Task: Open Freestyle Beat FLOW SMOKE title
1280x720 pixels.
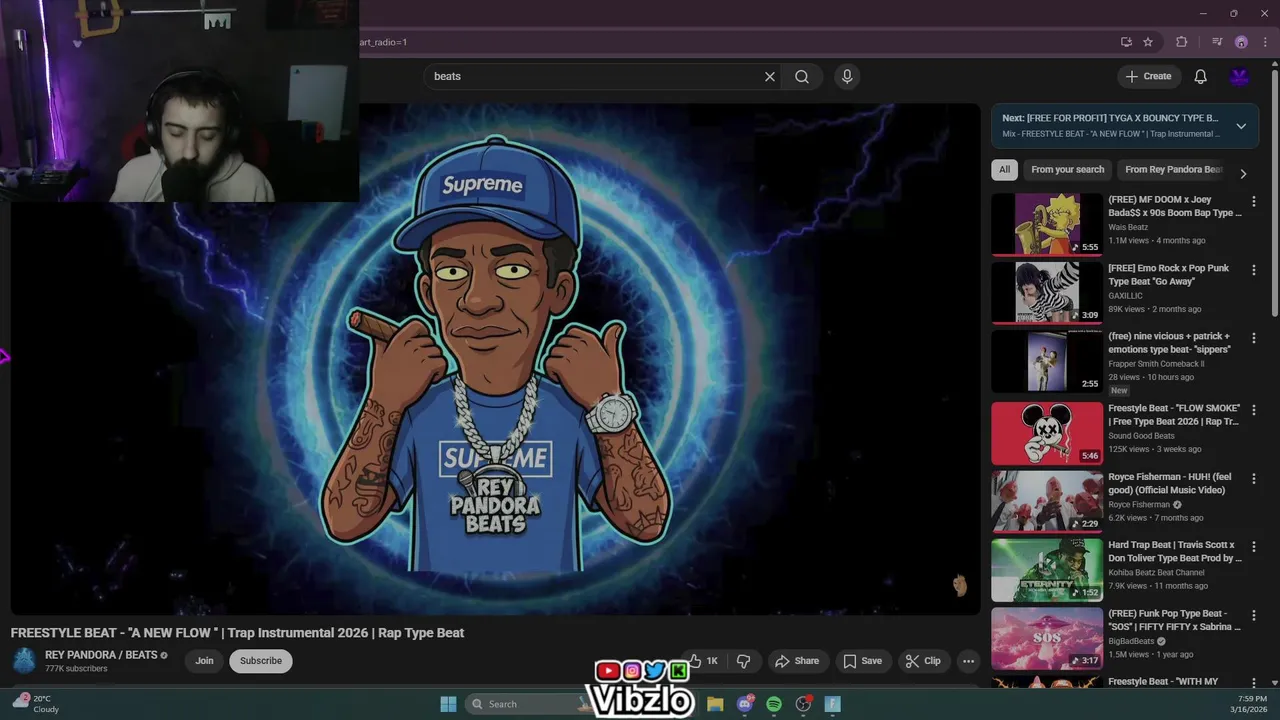Action: [1174, 415]
